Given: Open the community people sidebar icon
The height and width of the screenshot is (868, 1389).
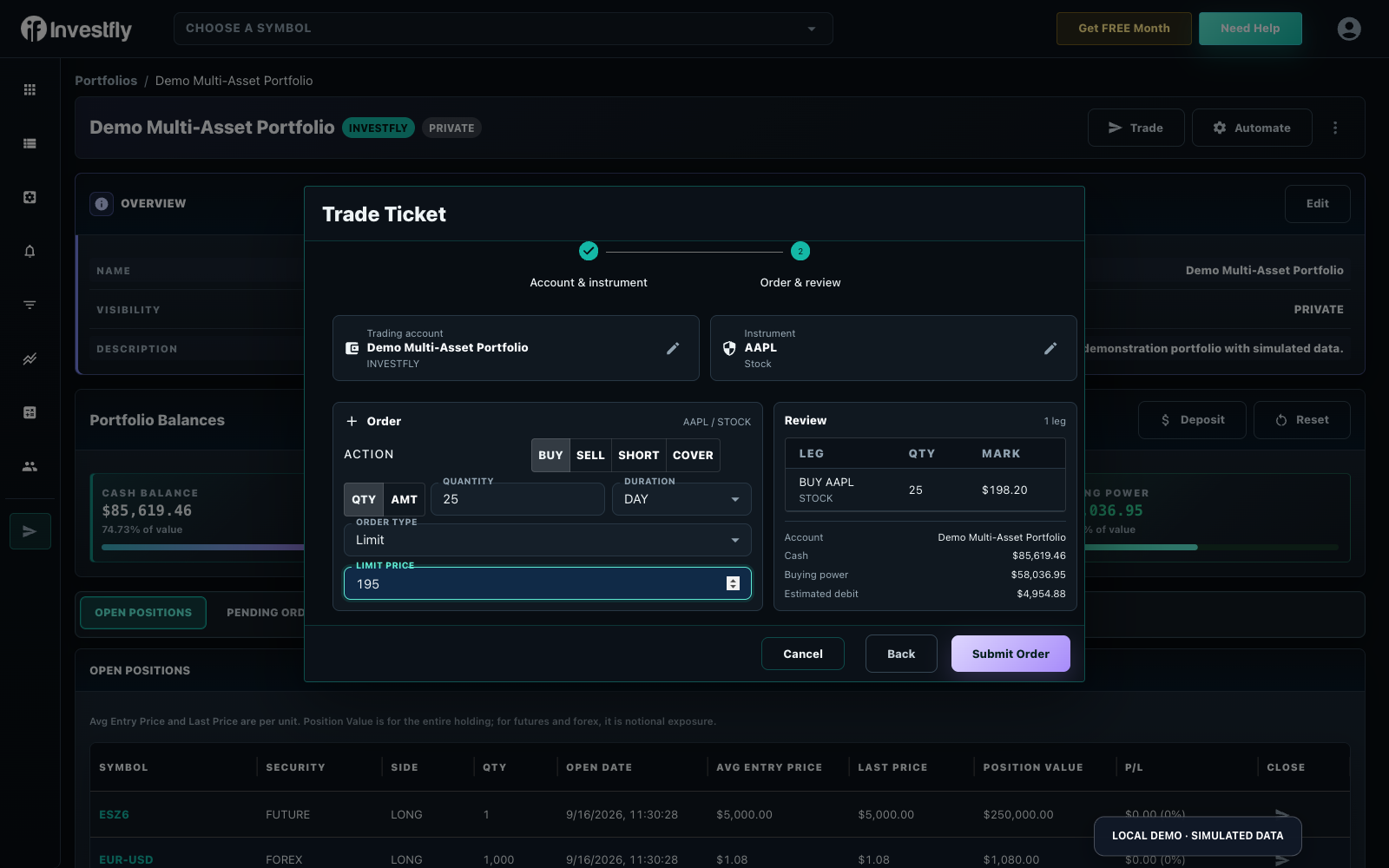Looking at the screenshot, I should click(x=30, y=466).
